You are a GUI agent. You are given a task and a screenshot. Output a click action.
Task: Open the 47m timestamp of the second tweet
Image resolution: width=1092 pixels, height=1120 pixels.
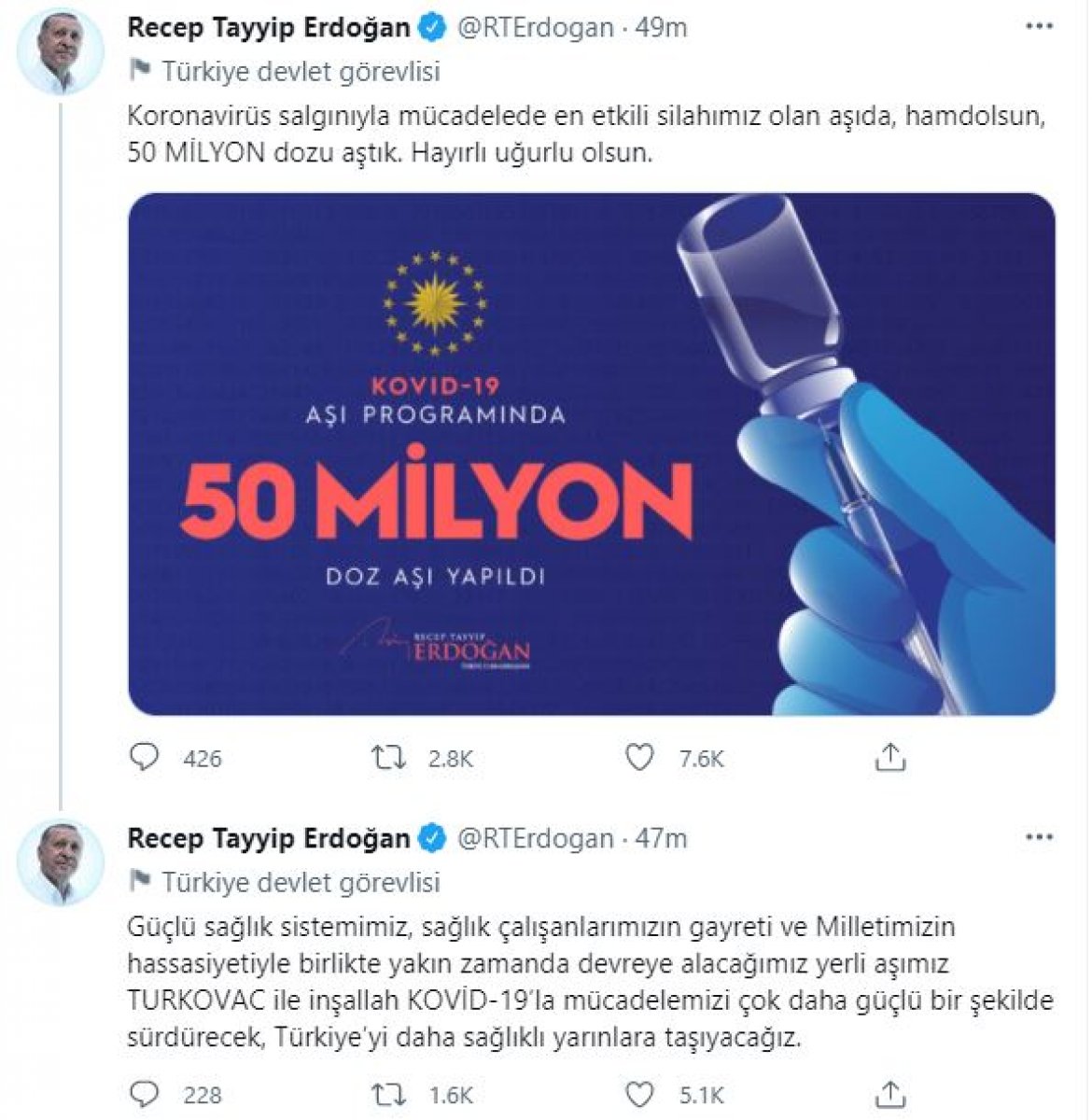[662, 838]
